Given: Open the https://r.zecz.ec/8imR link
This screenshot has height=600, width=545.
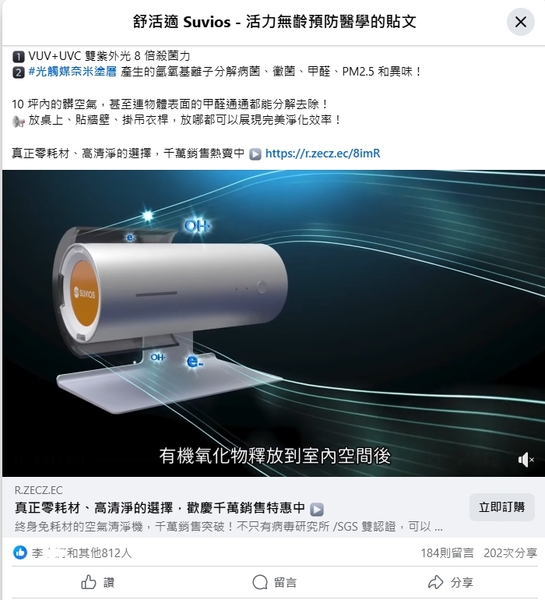Looking at the screenshot, I should click(323, 153).
